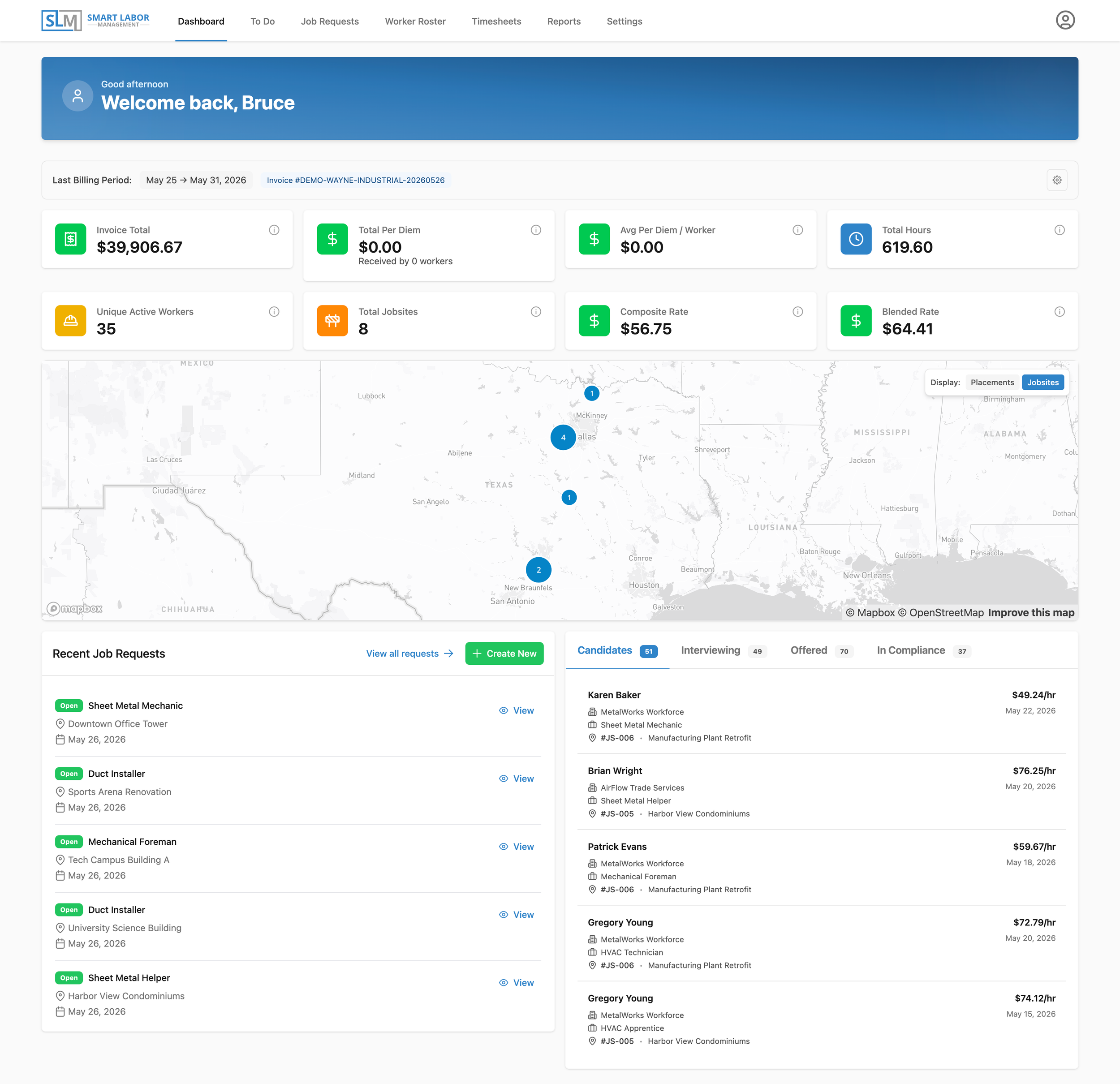Click the May 25 → May 31, 2026 billing period

click(196, 180)
